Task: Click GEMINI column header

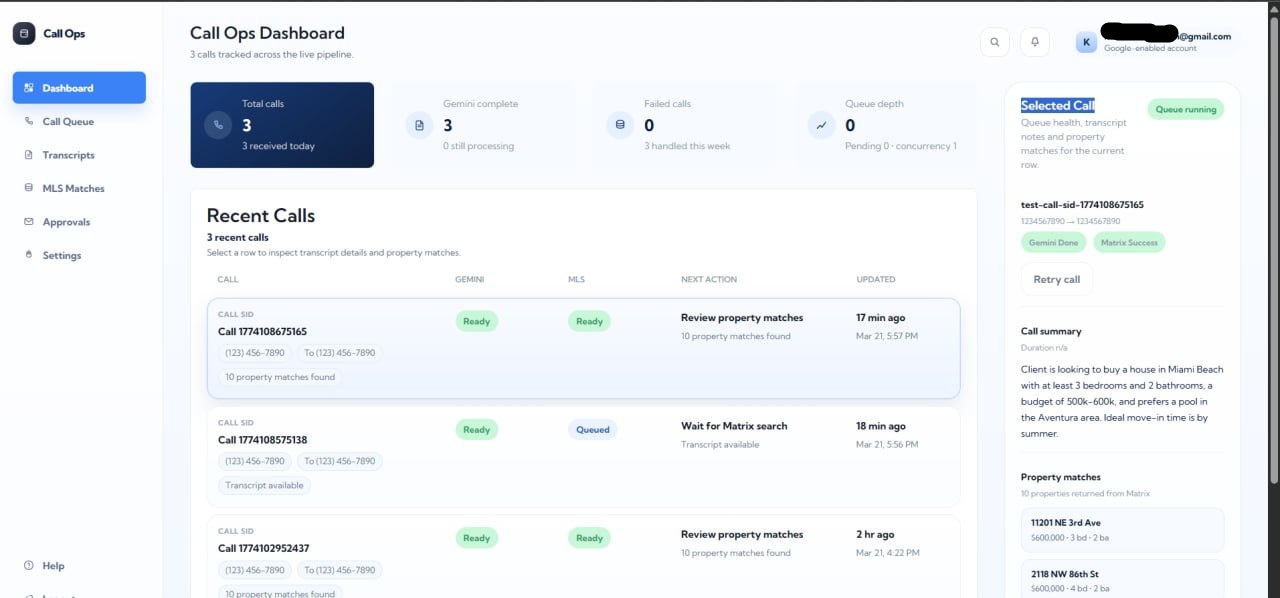Action: coord(470,279)
